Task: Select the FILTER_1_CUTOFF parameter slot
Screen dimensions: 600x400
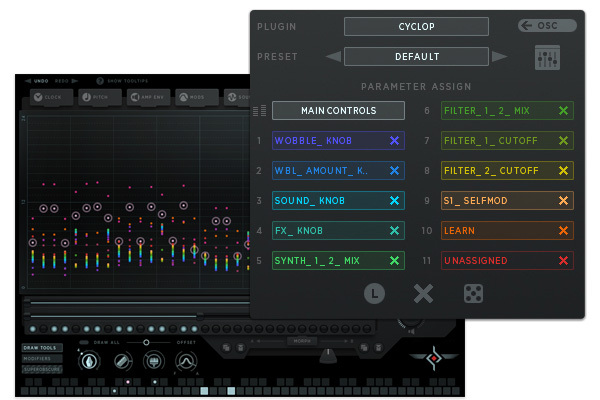Action: pos(507,140)
